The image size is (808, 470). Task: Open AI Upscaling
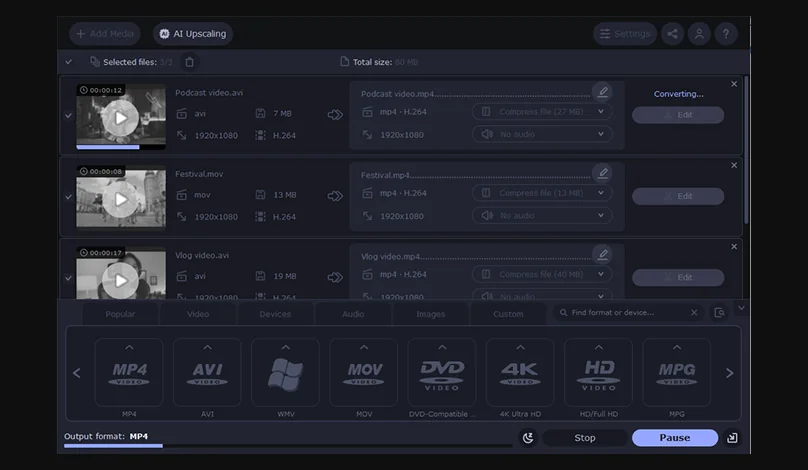(193, 34)
